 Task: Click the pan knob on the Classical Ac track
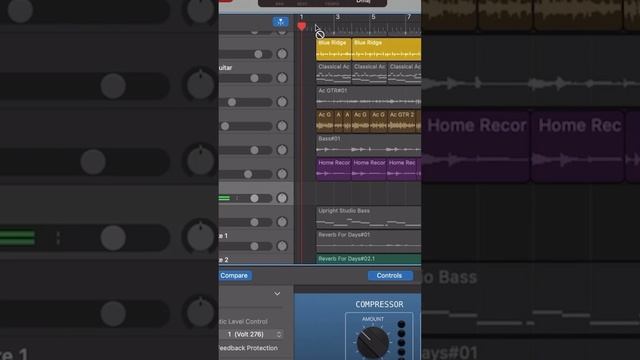(x=282, y=78)
